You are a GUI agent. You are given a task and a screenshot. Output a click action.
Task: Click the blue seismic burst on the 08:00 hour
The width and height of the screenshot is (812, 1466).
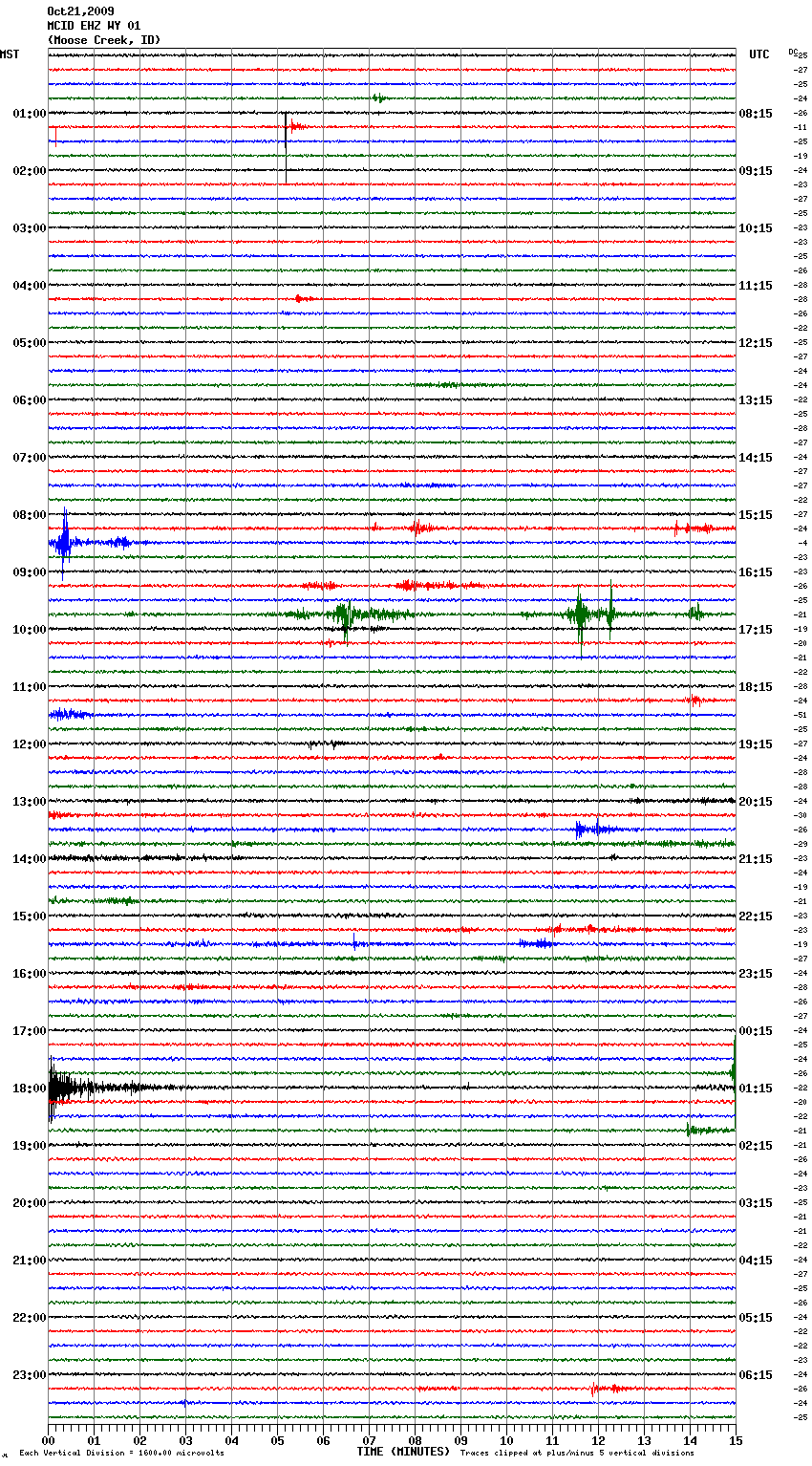(65, 543)
